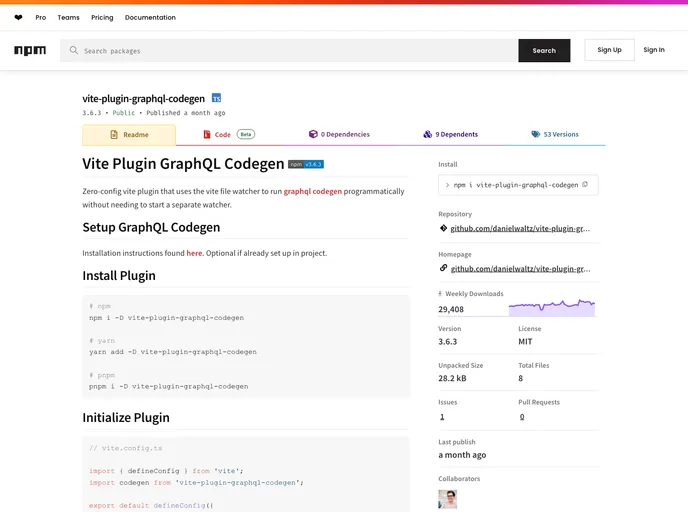Click the Sign In link
Image resolution: width=688 pixels, height=512 pixels.
pos(654,50)
